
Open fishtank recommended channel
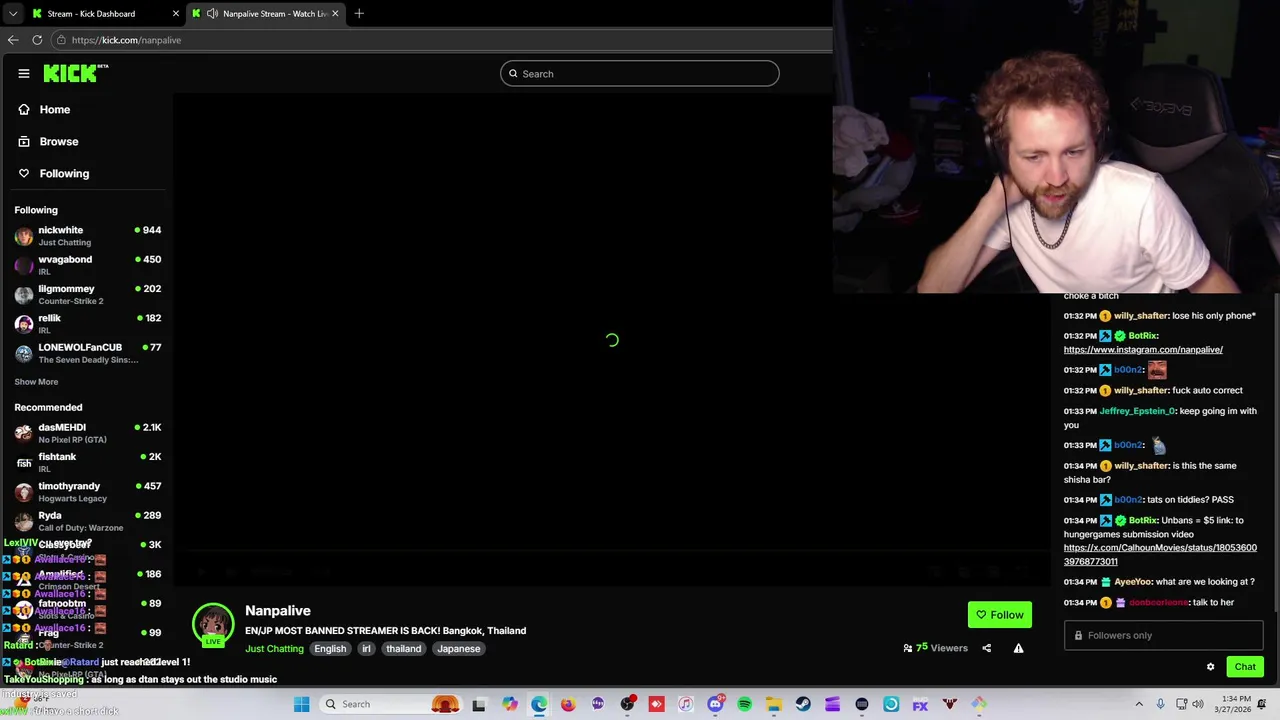pyautogui.click(x=88, y=462)
